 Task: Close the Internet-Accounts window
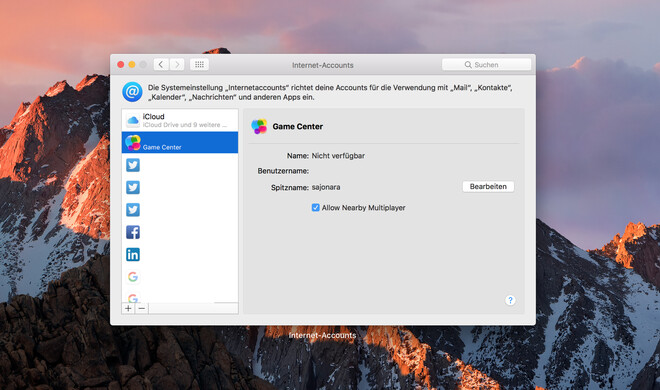[x=121, y=64]
